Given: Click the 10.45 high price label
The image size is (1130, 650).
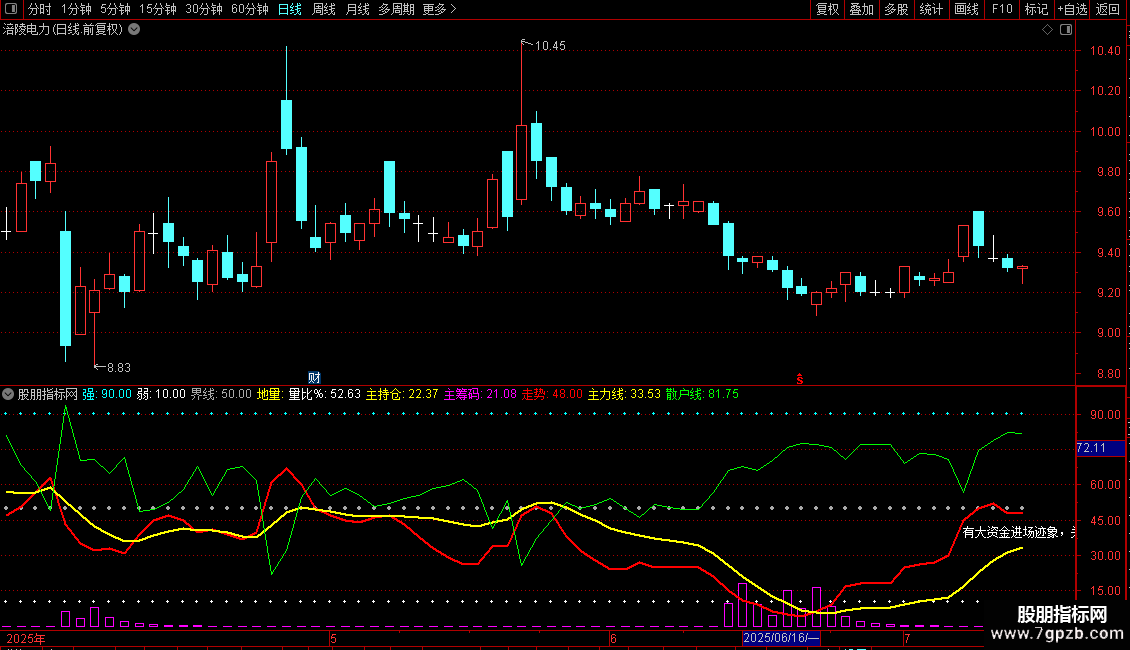Looking at the screenshot, I should click(550, 46).
